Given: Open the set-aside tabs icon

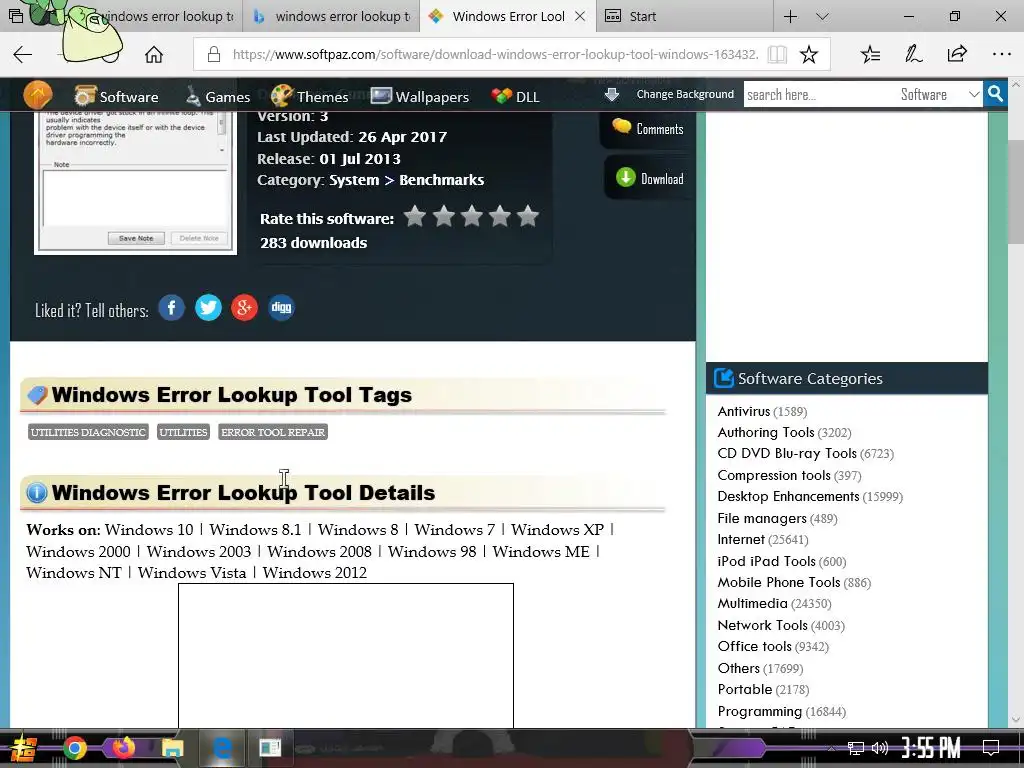Looking at the screenshot, I should [15, 16].
